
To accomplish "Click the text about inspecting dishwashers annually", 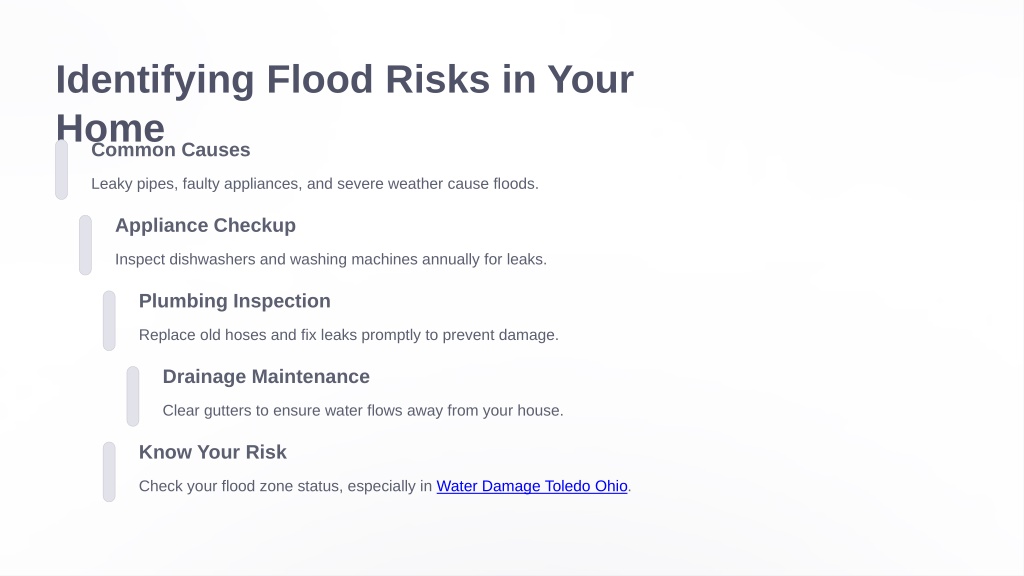I will pyautogui.click(x=330, y=259).
